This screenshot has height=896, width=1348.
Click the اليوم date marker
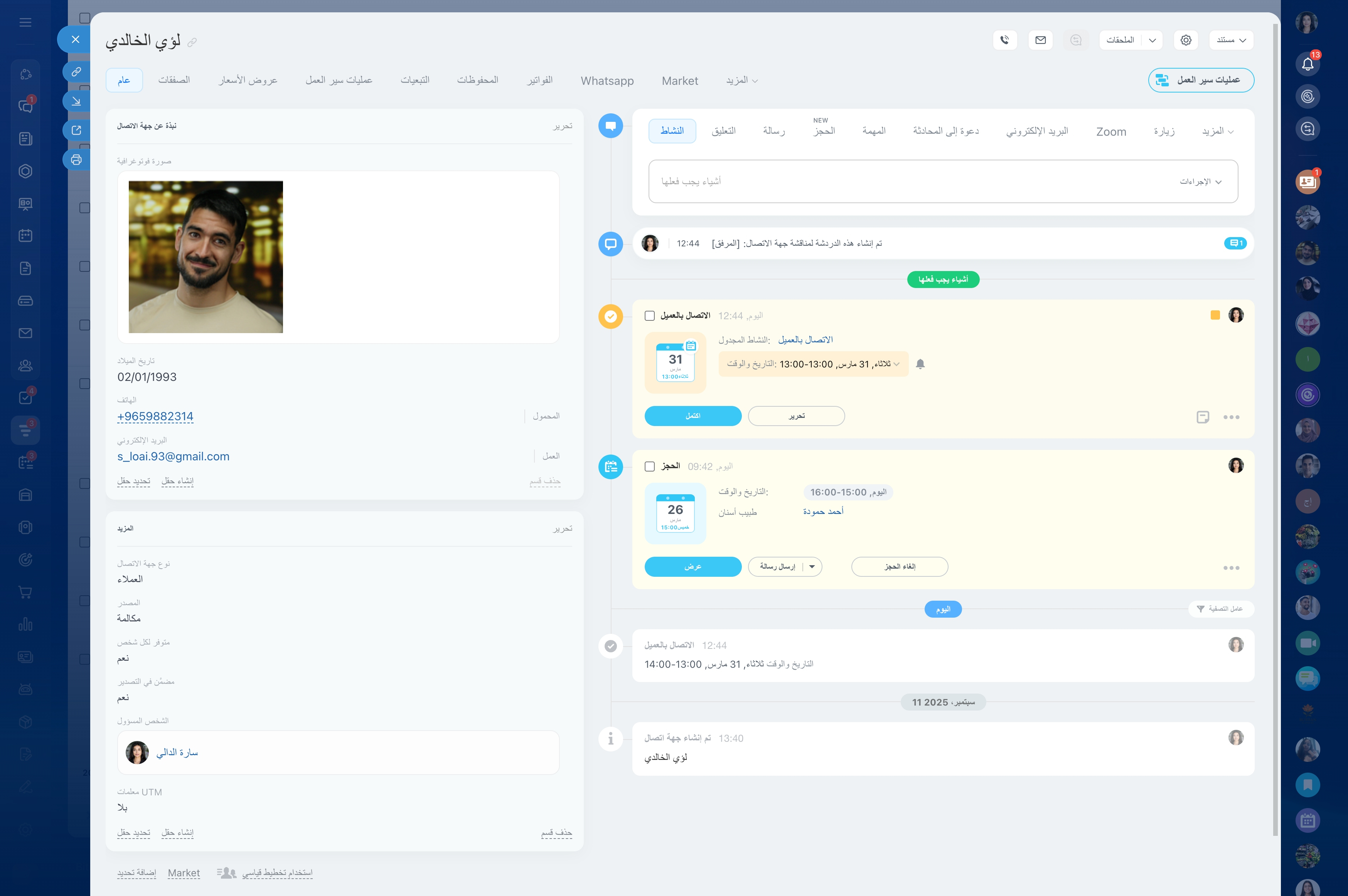coord(943,609)
